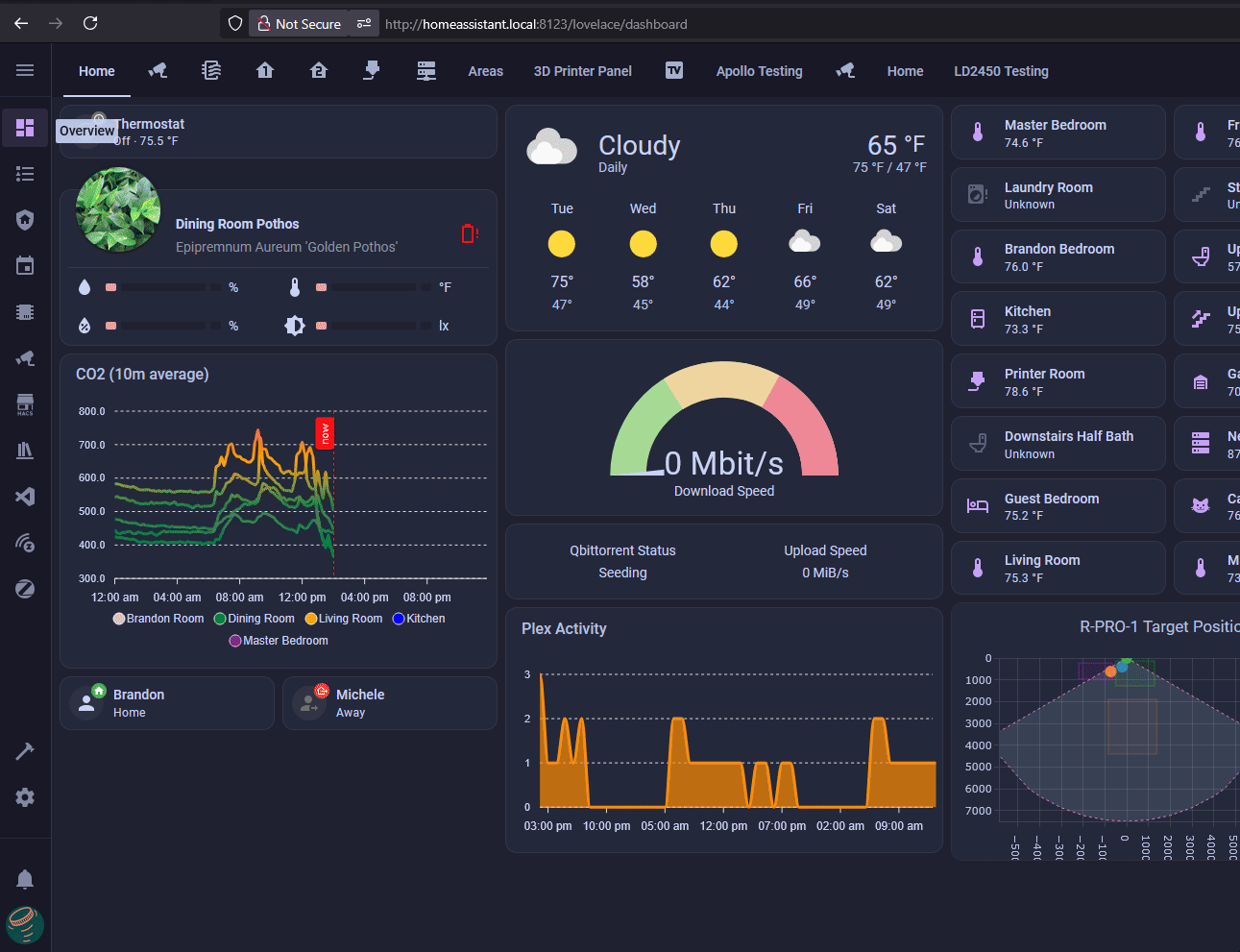This screenshot has width=1240, height=952.
Task: Toggle Brandon Room series in CO2 legend
Action: click(158, 619)
